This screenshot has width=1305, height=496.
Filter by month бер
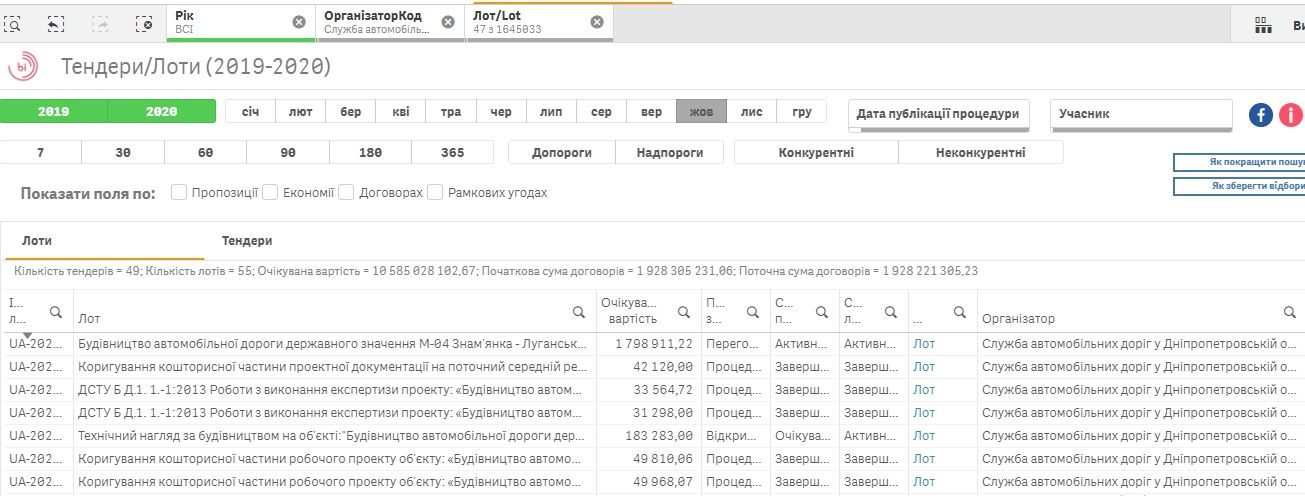(x=351, y=111)
